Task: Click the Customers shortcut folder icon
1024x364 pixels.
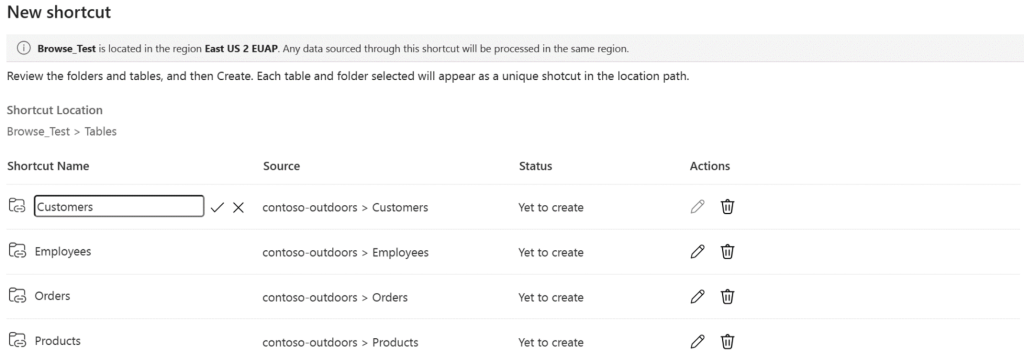Action: click(x=17, y=207)
